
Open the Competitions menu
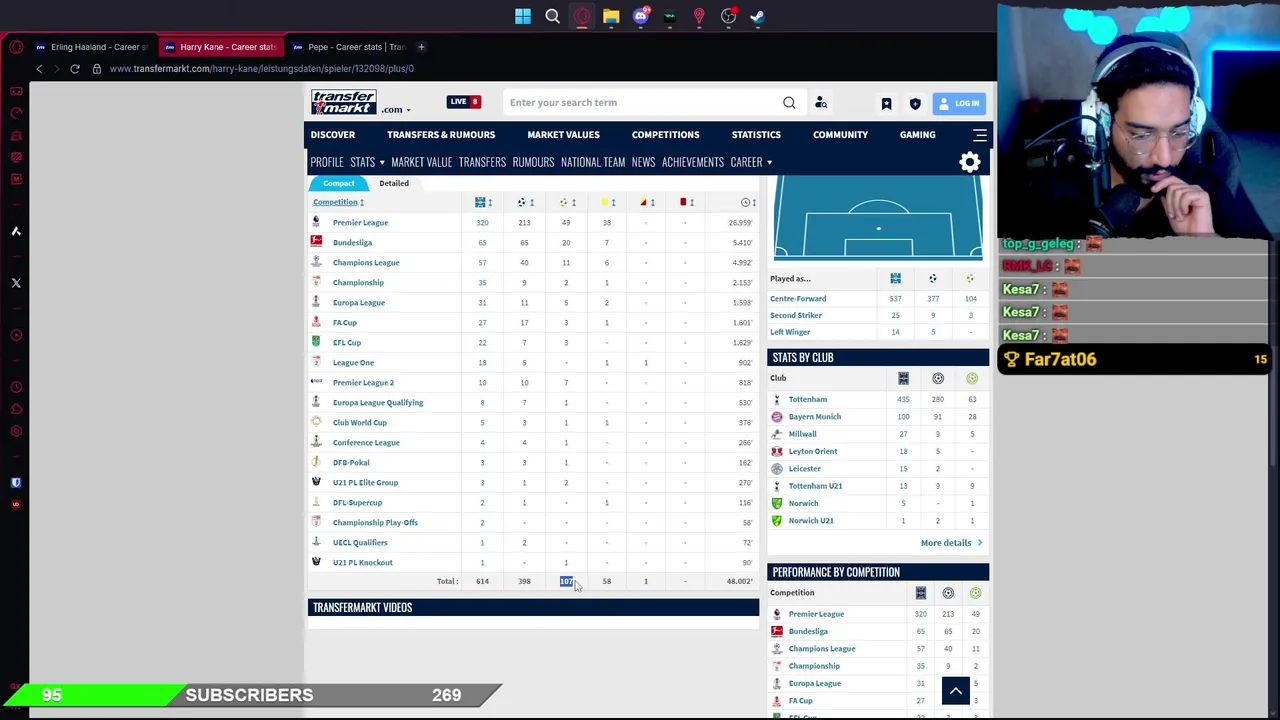click(x=665, y=135)
